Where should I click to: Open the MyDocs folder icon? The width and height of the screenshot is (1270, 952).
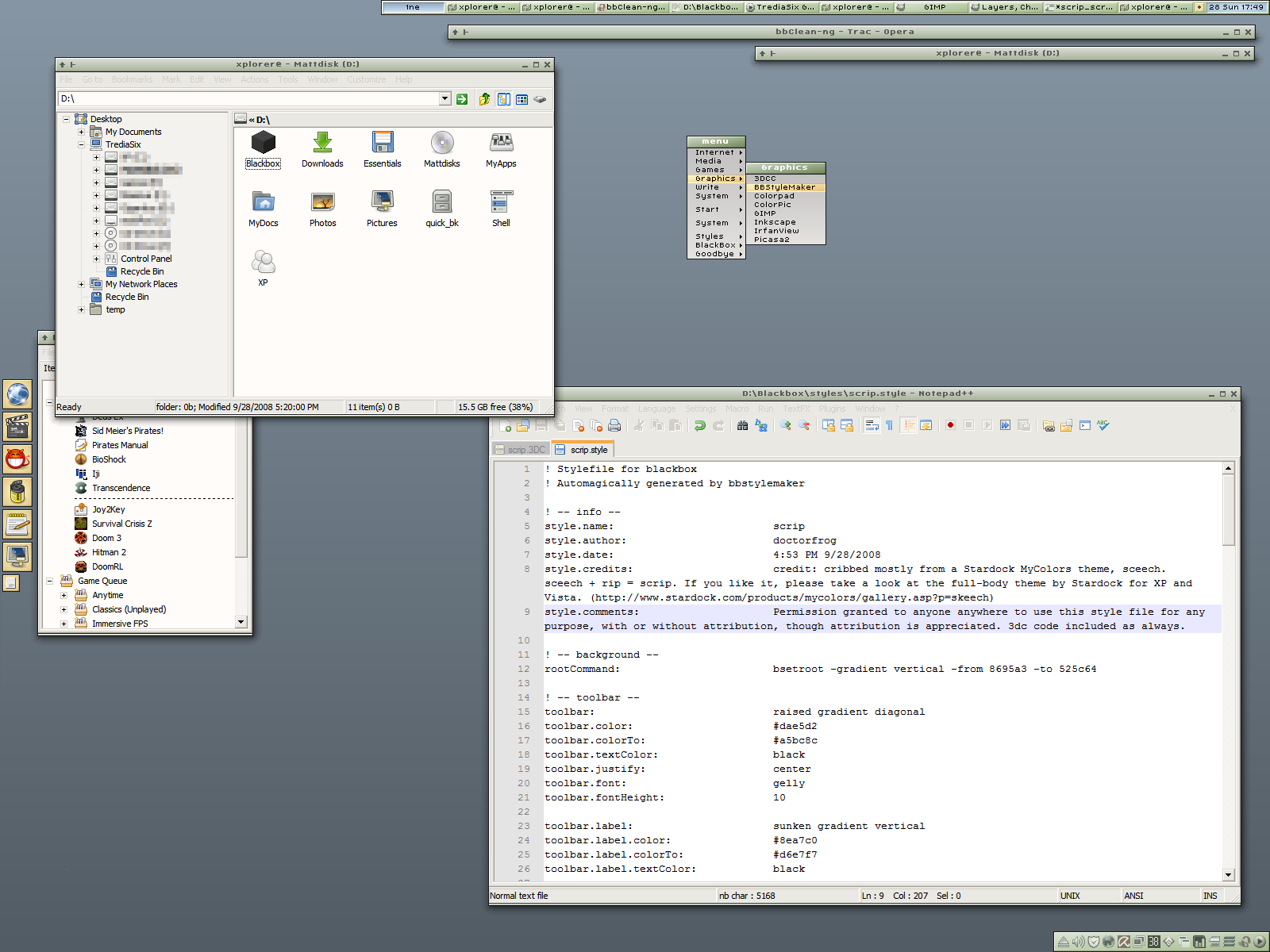(264, 209)
